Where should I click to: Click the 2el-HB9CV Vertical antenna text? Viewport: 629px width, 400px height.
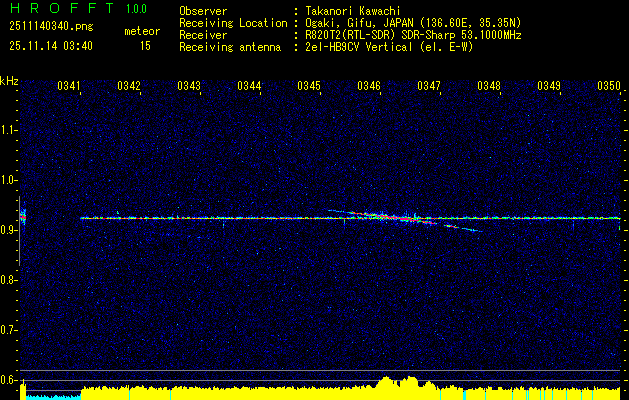389,47
